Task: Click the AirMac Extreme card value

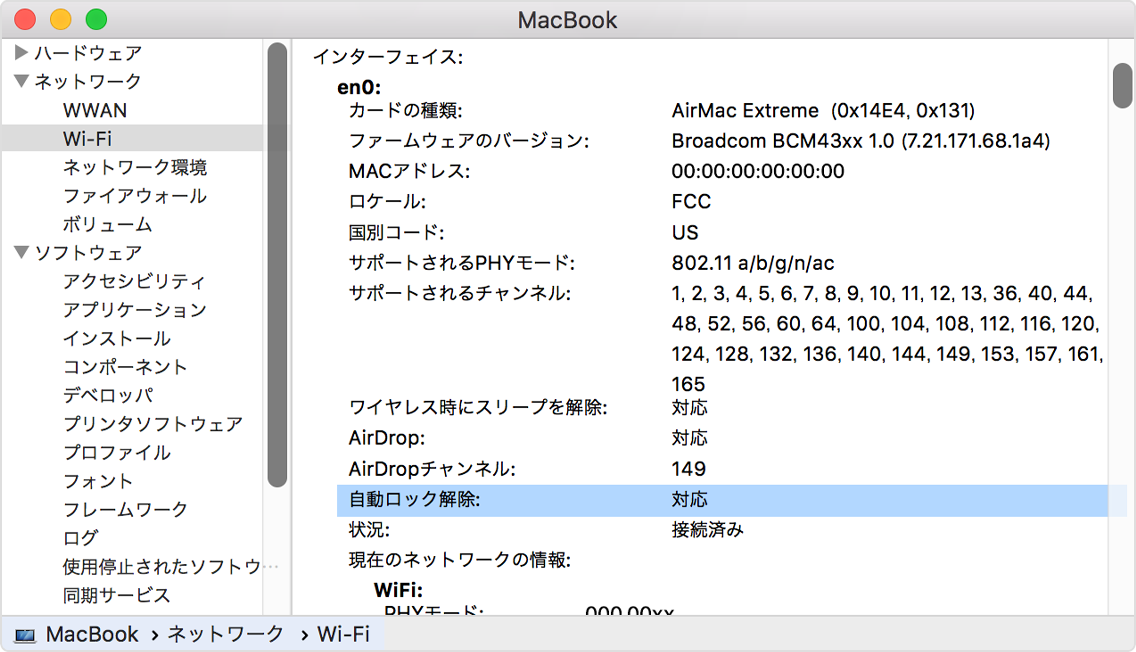Action: 823,111
